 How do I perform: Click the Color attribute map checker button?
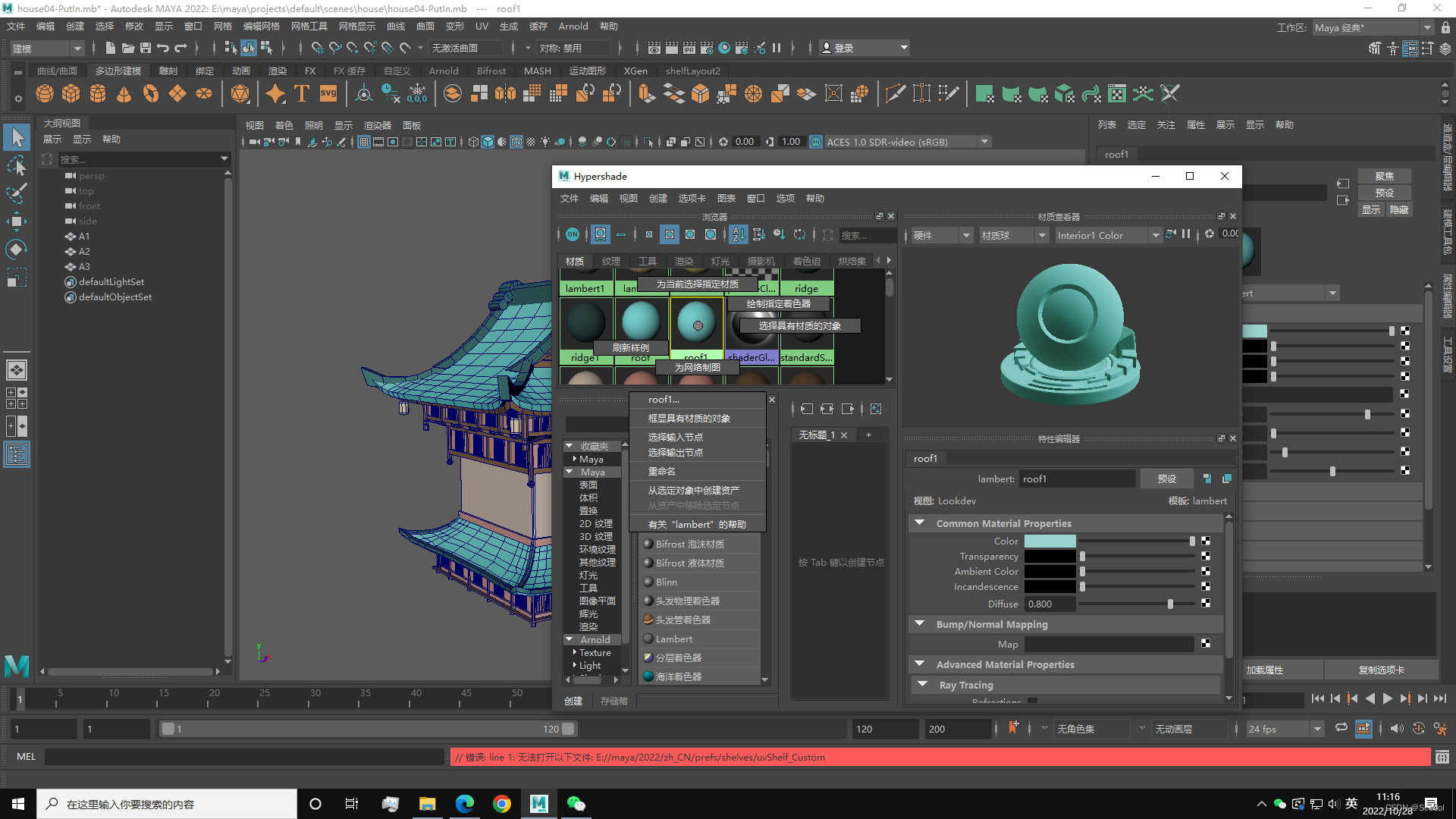(1206, 541)
